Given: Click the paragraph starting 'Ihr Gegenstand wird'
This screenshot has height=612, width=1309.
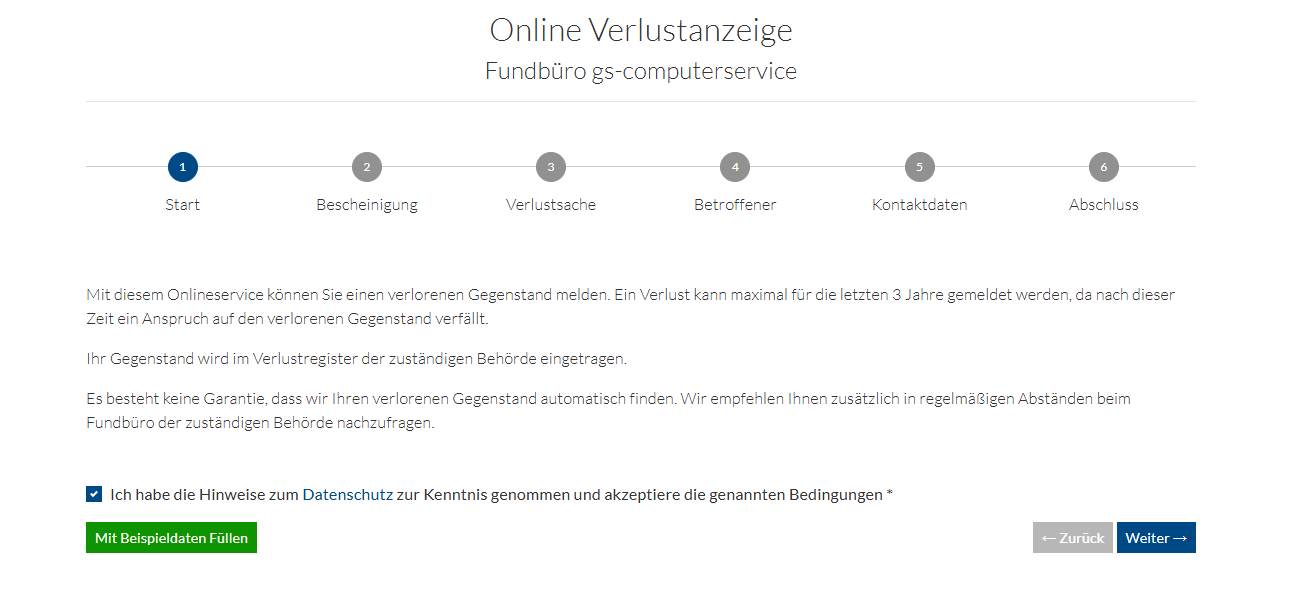Looking at the screenshot, I should pos(356,359).
